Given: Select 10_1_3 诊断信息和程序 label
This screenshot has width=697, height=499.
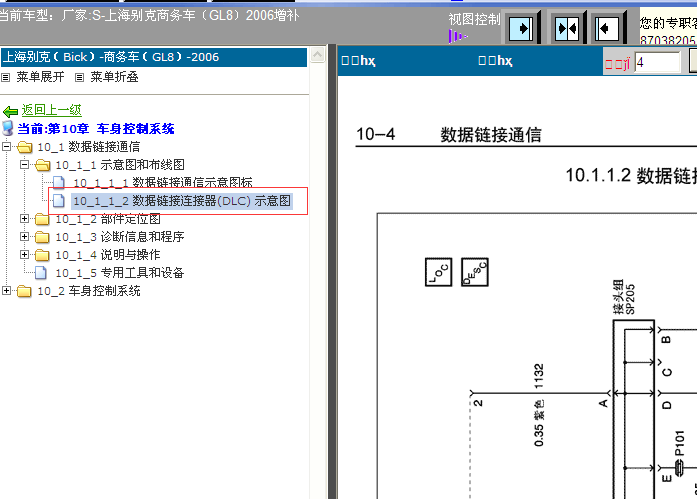Looking at the screenshot, I should (120, 237).
